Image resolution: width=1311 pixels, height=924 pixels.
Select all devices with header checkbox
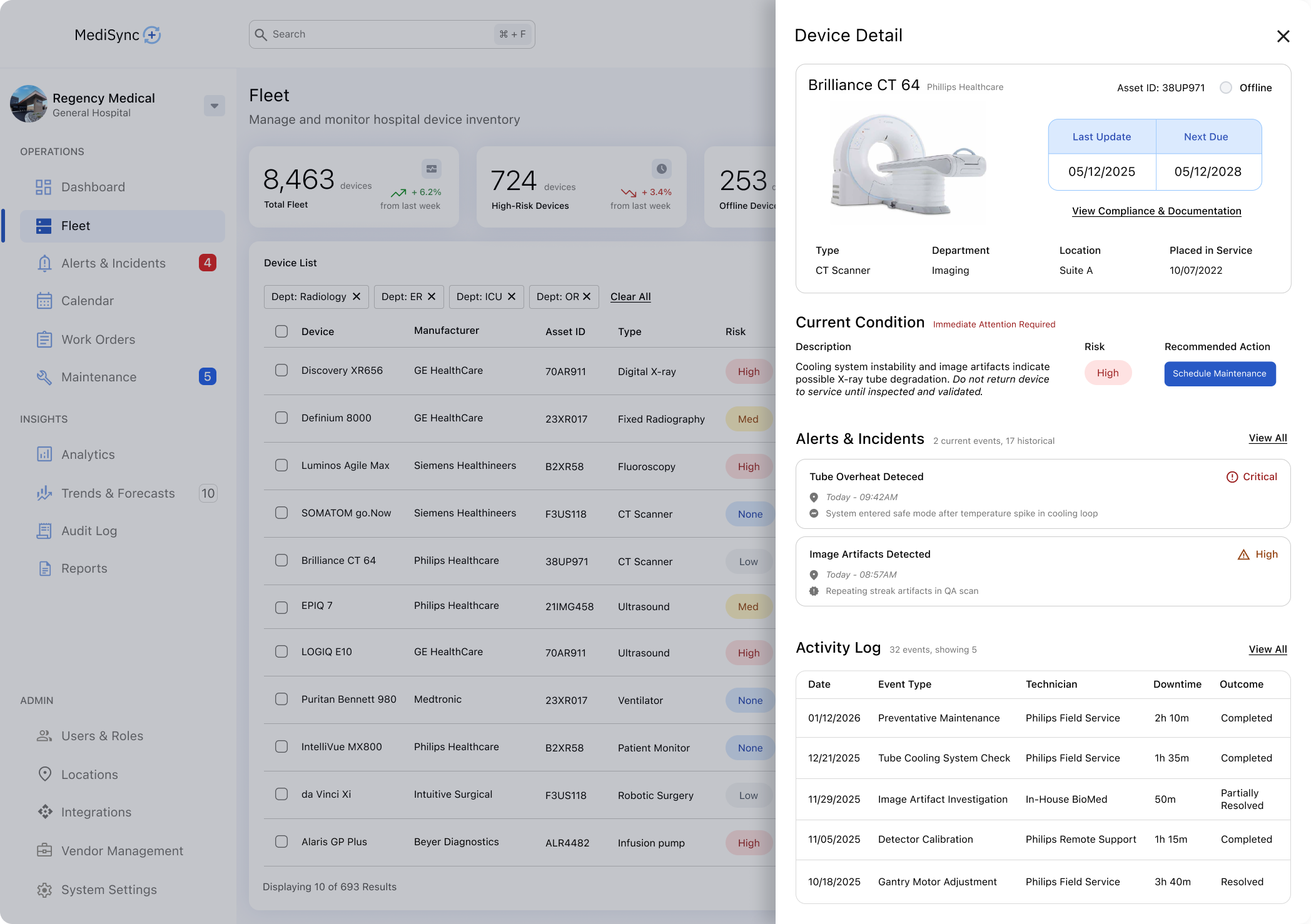click(281, 331)
